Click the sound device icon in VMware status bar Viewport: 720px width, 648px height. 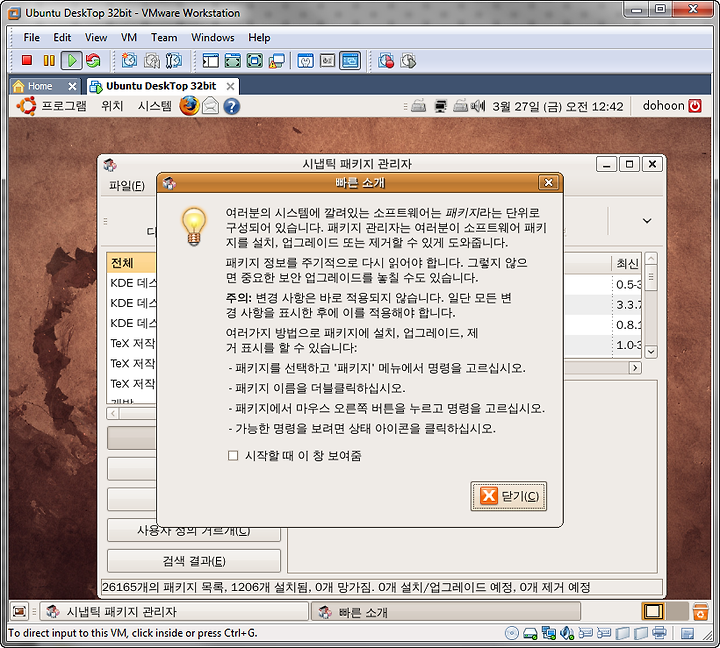568,633
